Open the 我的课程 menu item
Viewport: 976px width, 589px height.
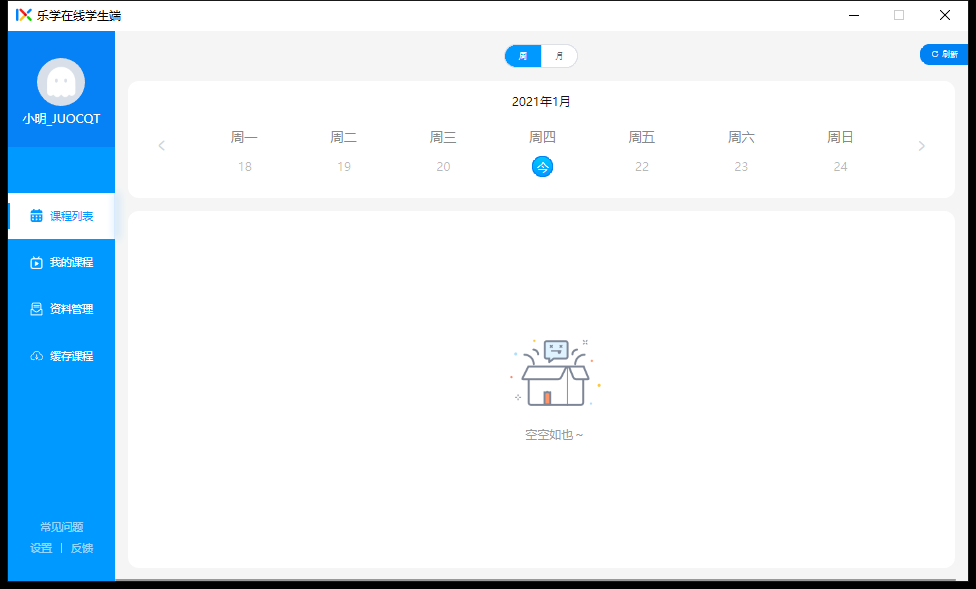71,263
